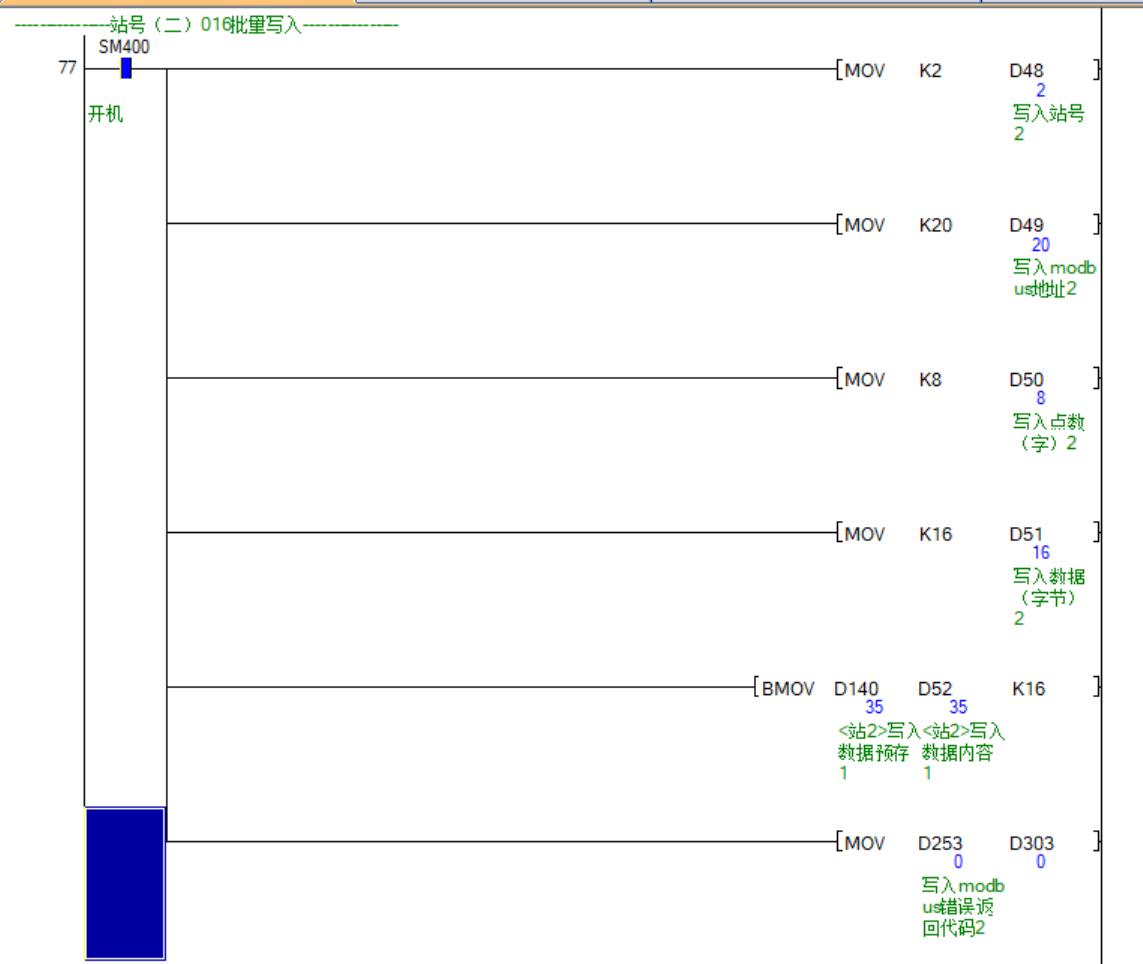
Task: Select the modbus error return code comment
Action: [x=962, y=907]
